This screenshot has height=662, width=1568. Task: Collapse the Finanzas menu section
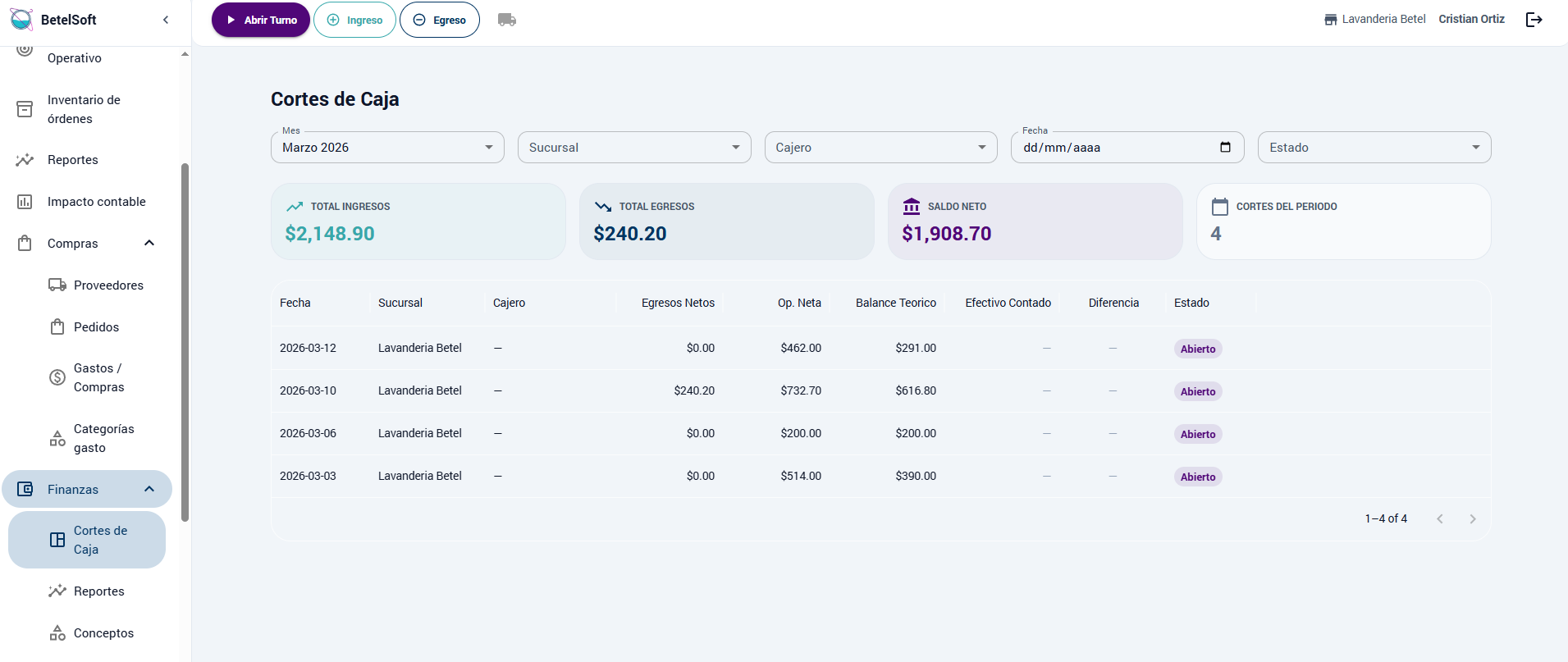point(149,490)
